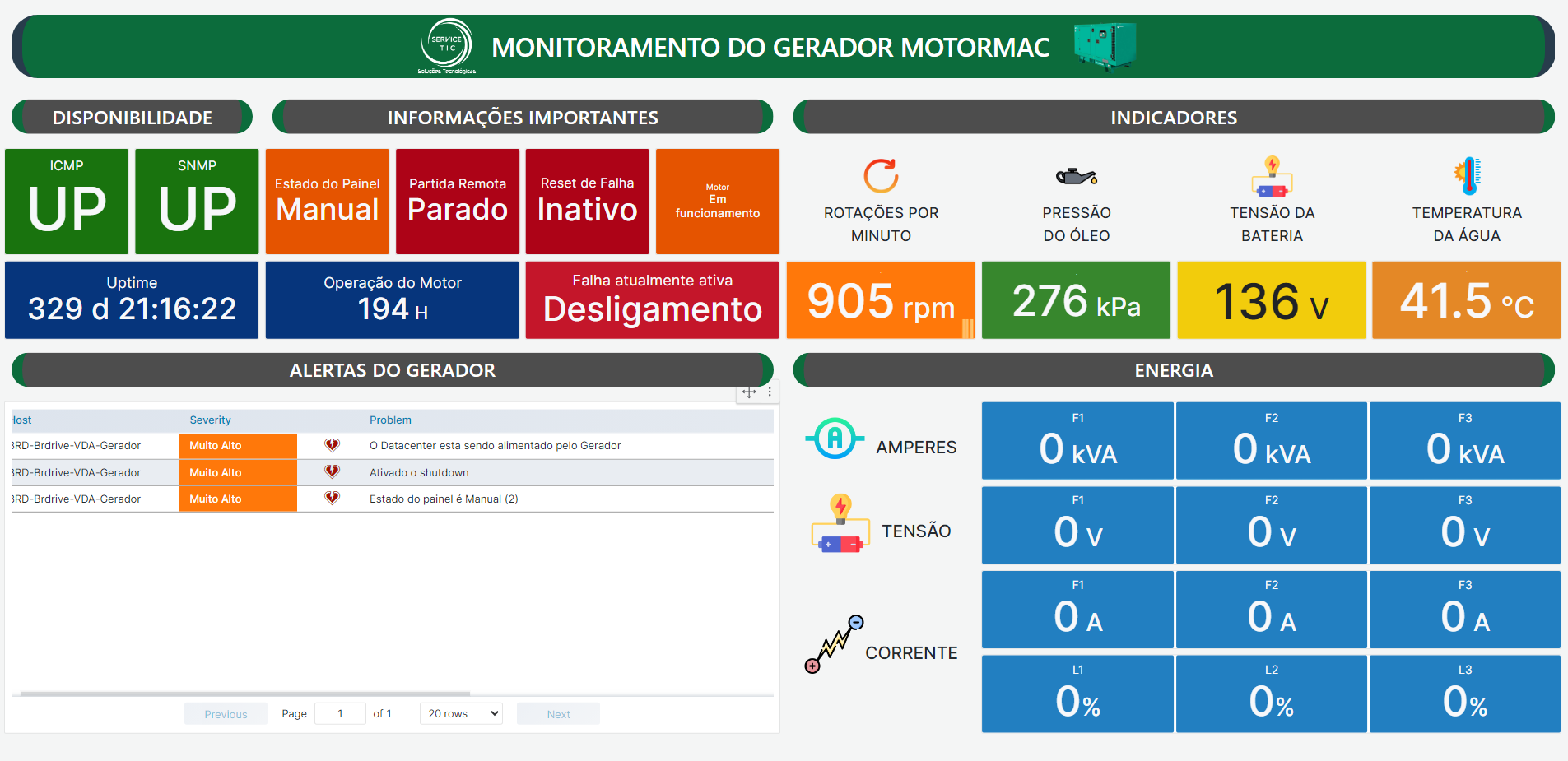Click the Reset de Falha Inativo tile
Viewport: 1568px width, 761px height.
click(x=588, y=202)
